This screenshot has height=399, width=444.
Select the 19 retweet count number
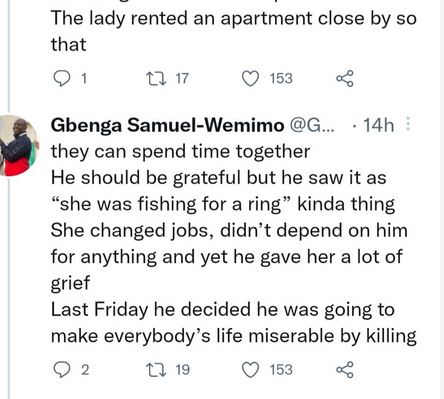coord(182,370)
